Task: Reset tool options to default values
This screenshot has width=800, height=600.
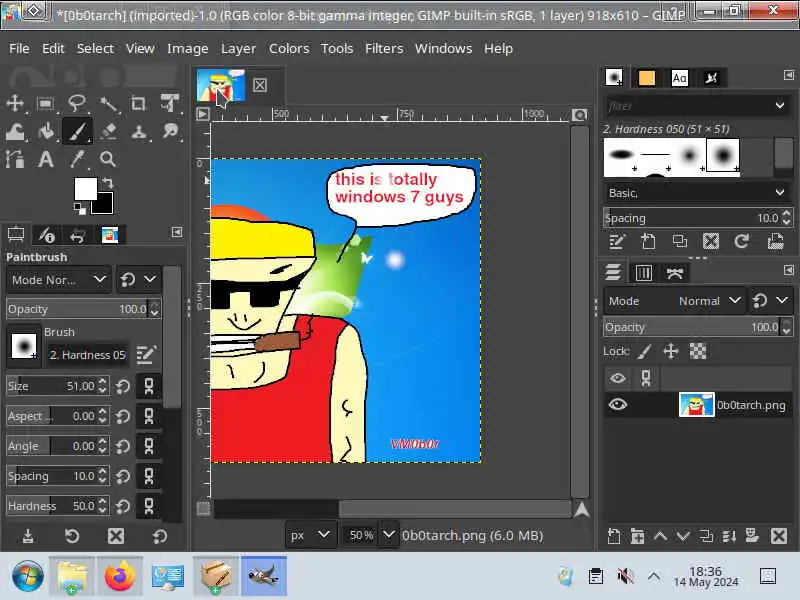Action: 160,536
